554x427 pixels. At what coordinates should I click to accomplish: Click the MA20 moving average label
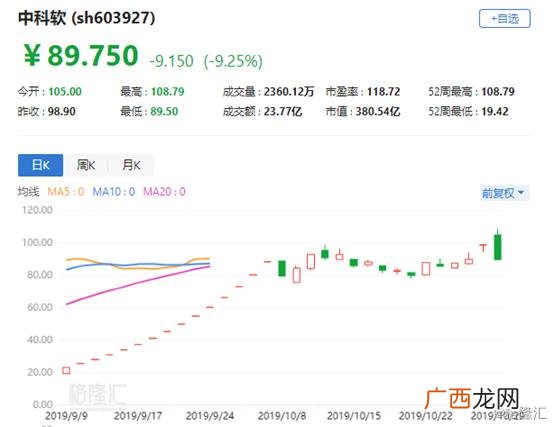(164, 192)
